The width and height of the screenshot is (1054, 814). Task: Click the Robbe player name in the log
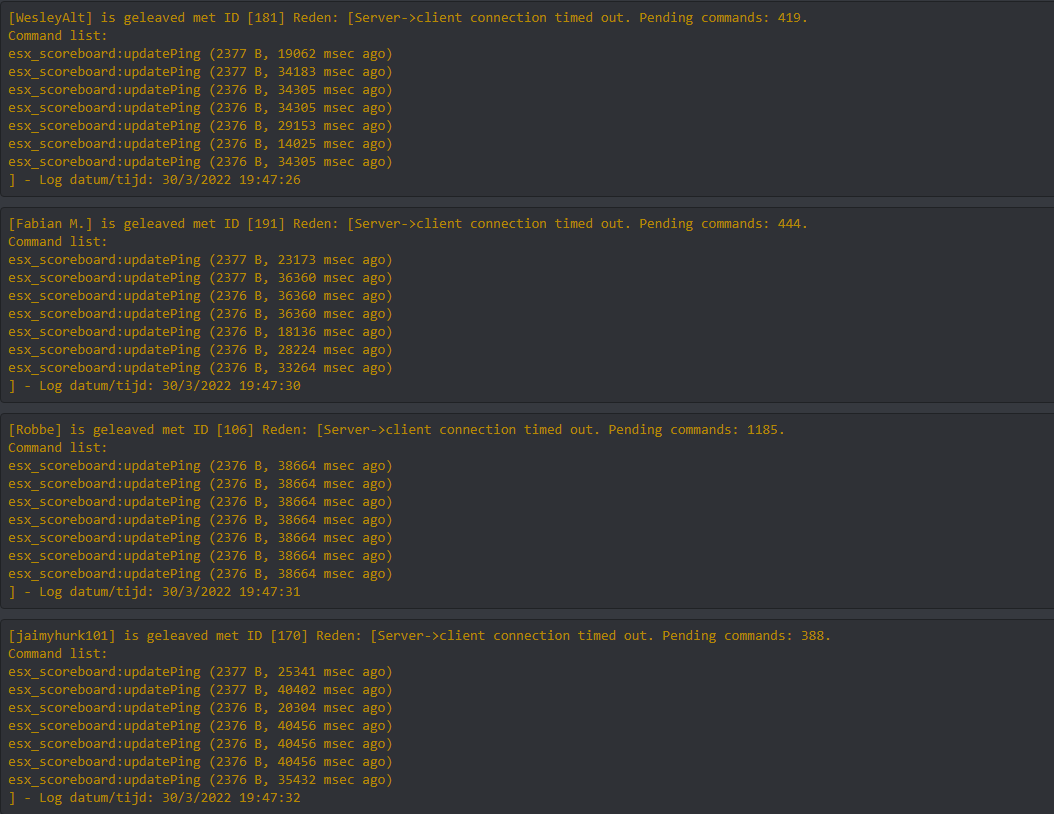pos(35,430)
